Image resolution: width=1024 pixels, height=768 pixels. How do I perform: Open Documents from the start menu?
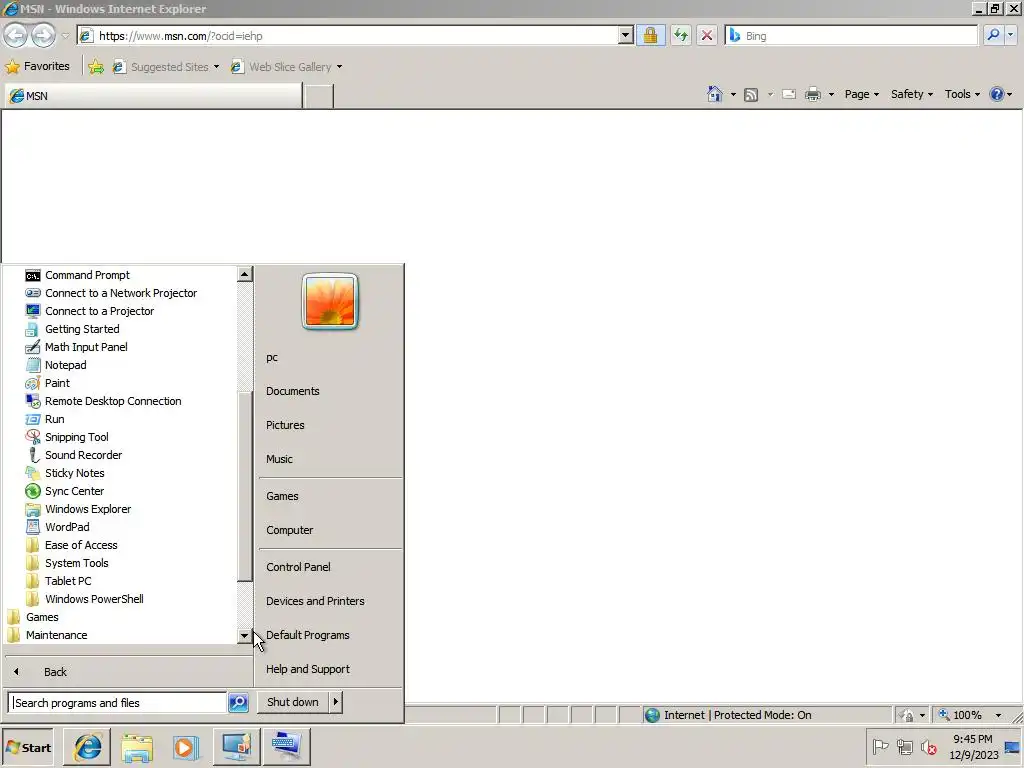point(293,391)
